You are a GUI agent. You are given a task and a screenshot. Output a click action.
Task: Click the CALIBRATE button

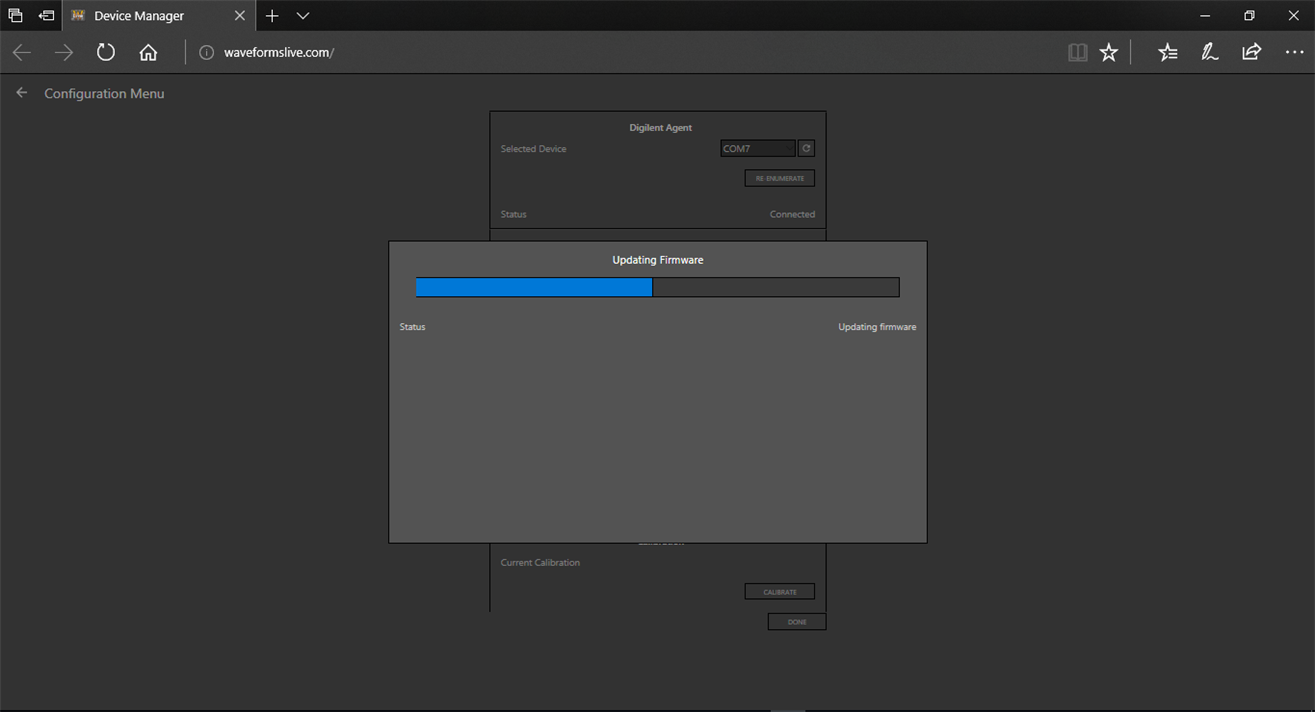click(779, 592)
